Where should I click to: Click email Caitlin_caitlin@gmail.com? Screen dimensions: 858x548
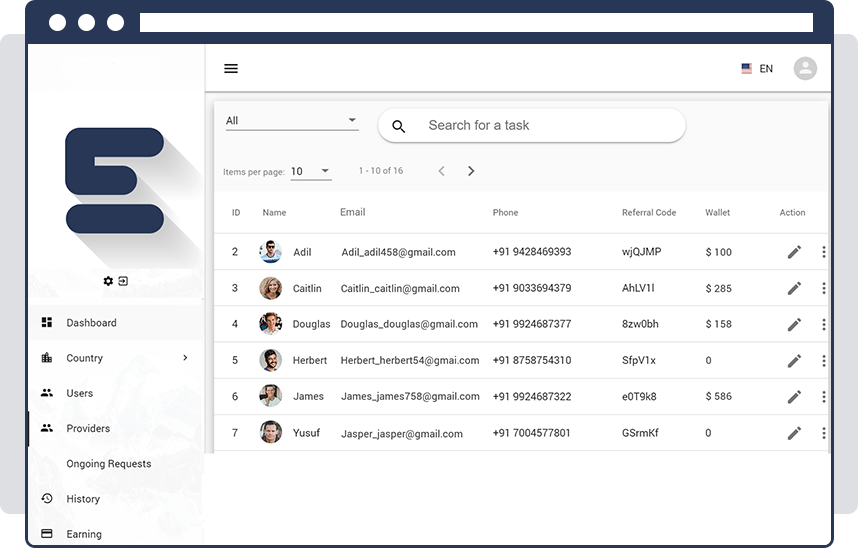click(x=400, y=289)
